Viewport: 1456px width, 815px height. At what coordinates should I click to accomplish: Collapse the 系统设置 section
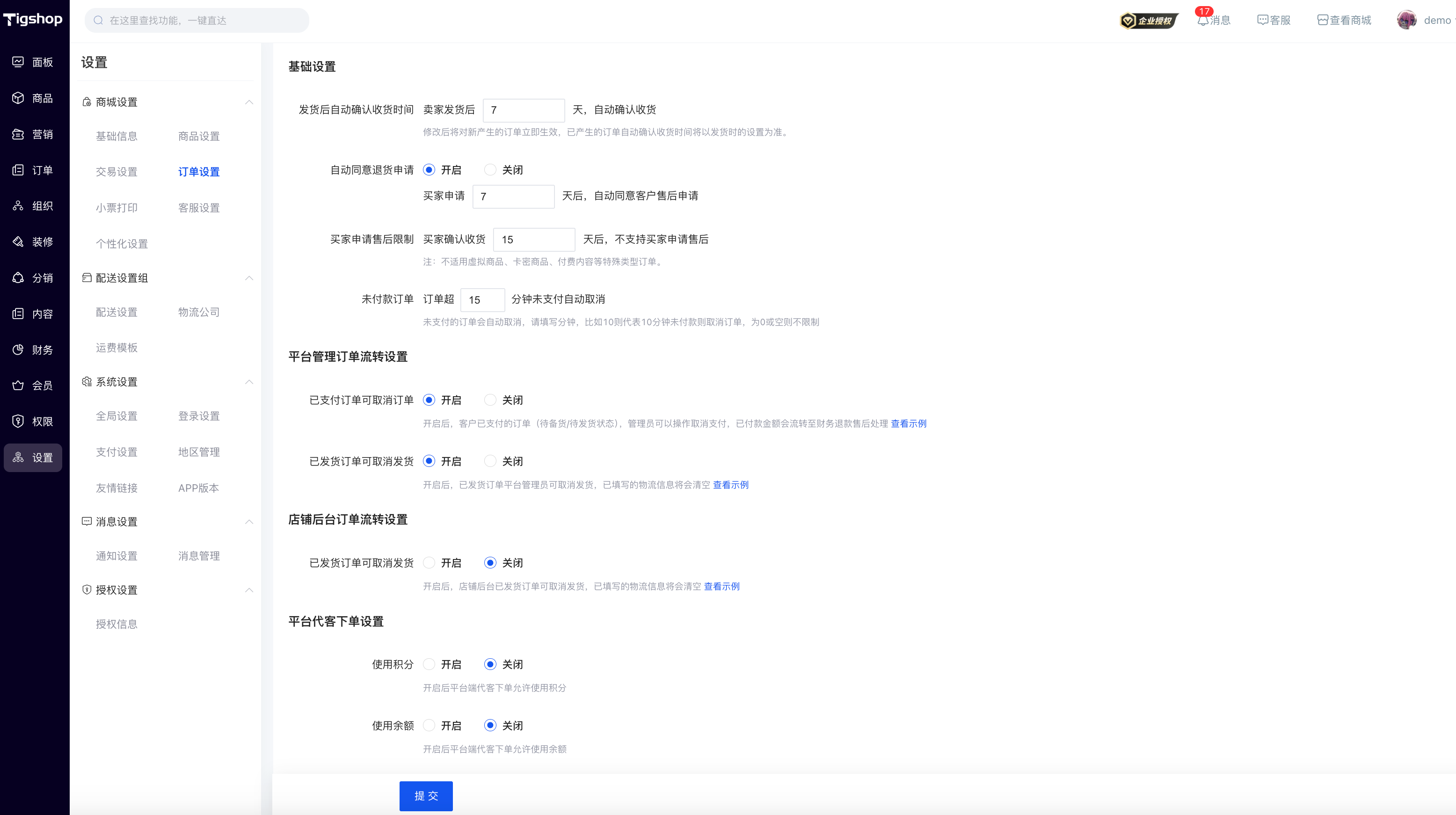249,382
